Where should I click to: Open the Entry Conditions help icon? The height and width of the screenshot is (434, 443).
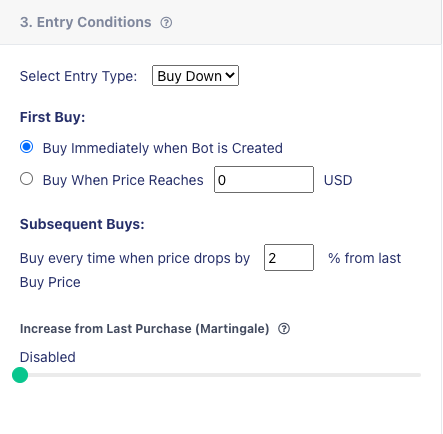coord(166,23)
